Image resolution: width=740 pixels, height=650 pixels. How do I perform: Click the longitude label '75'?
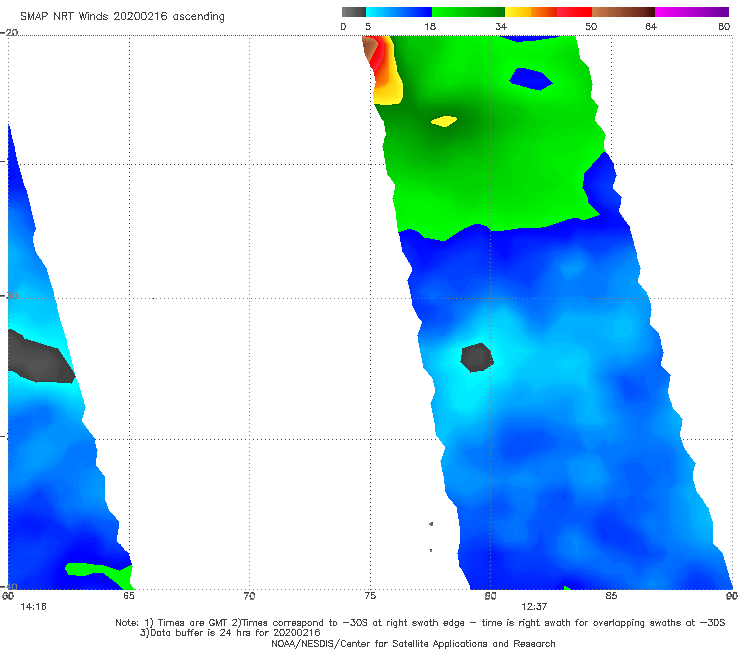370,596
